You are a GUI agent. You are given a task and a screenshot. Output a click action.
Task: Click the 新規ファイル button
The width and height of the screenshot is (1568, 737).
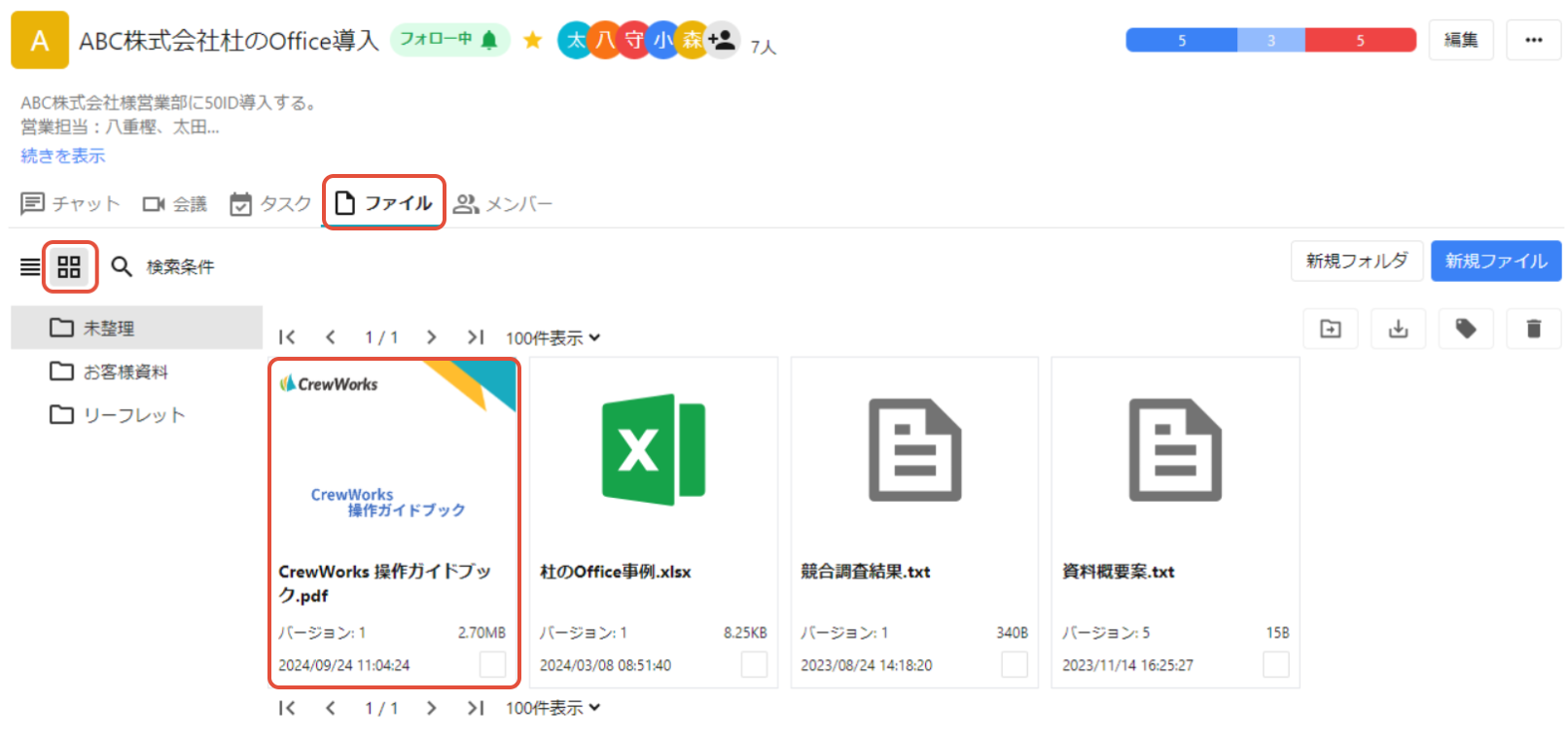click(x=1496, y=261)
